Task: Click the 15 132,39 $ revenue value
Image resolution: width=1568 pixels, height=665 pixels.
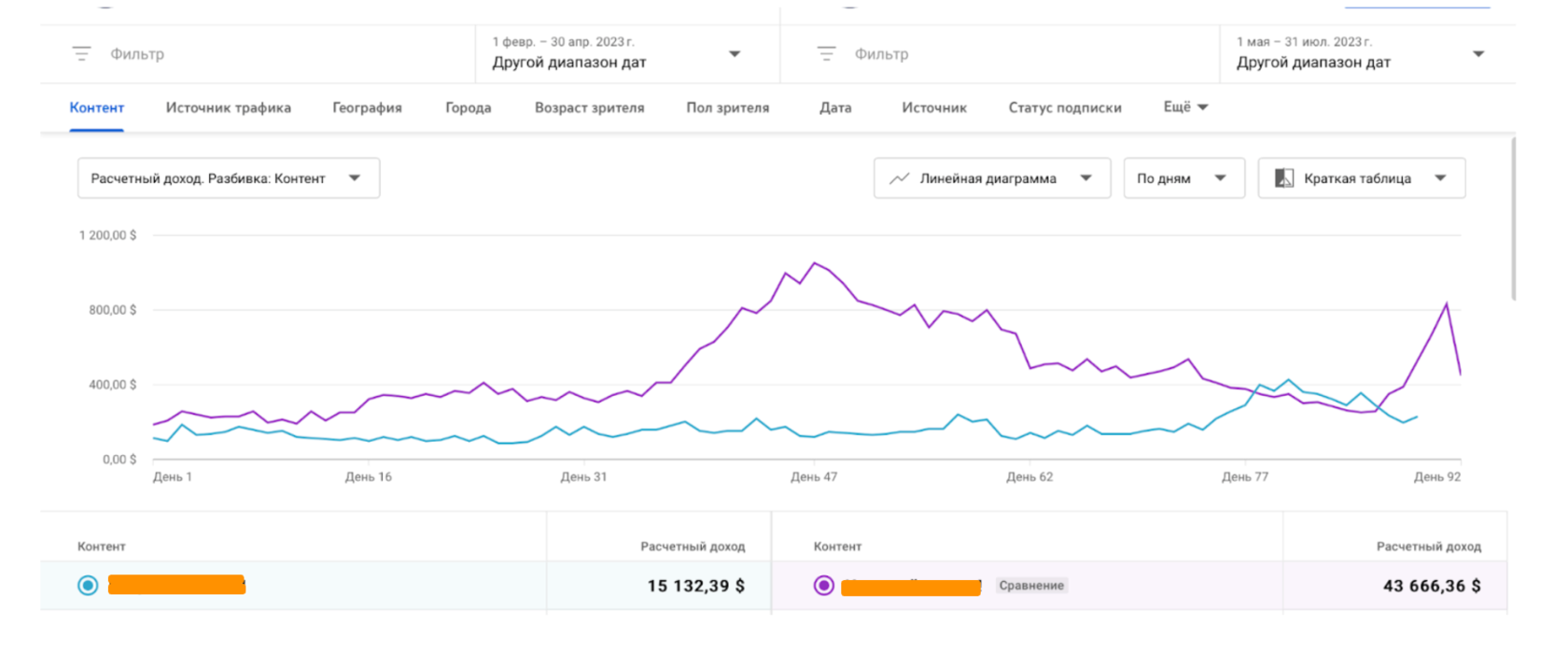Action: pyautogui.click(x=696, y=586)
